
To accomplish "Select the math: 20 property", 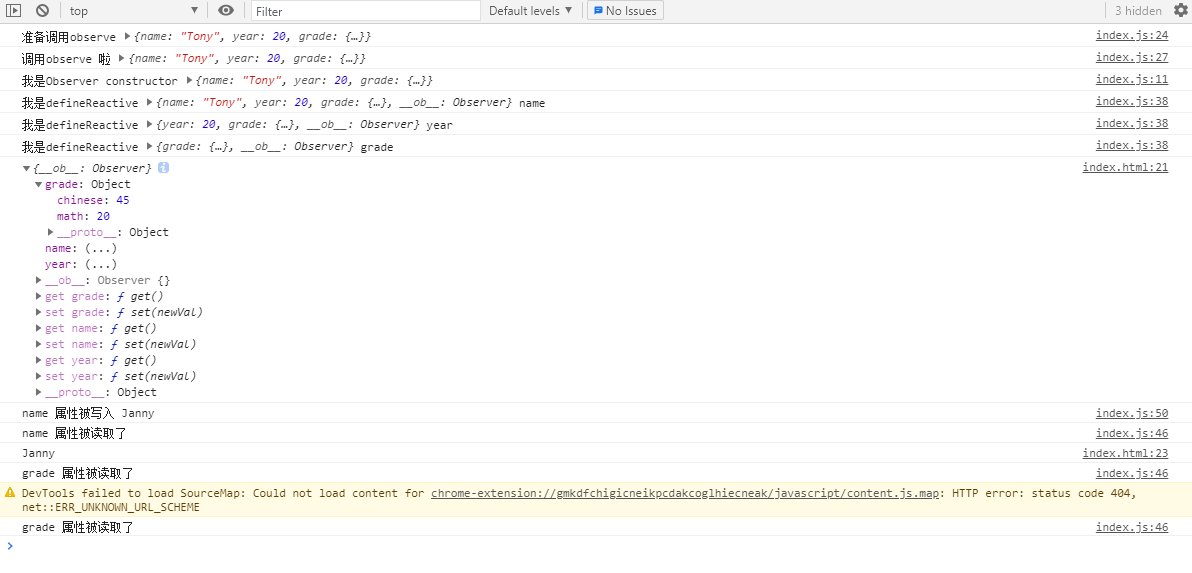I will pyautogui.click(x=84, y=217).
